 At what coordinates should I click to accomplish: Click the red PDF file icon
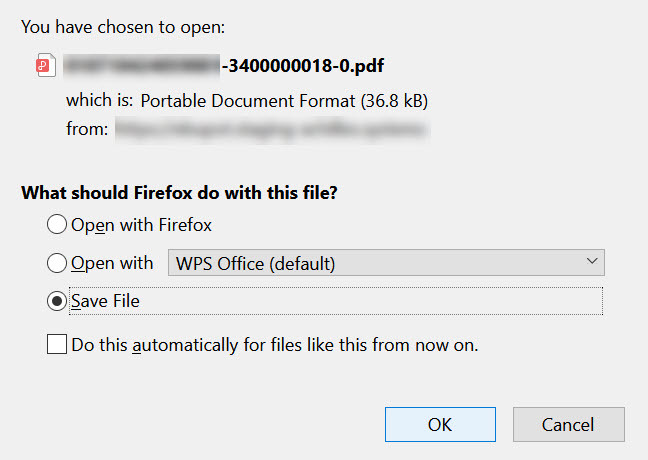tap(45, 65)
